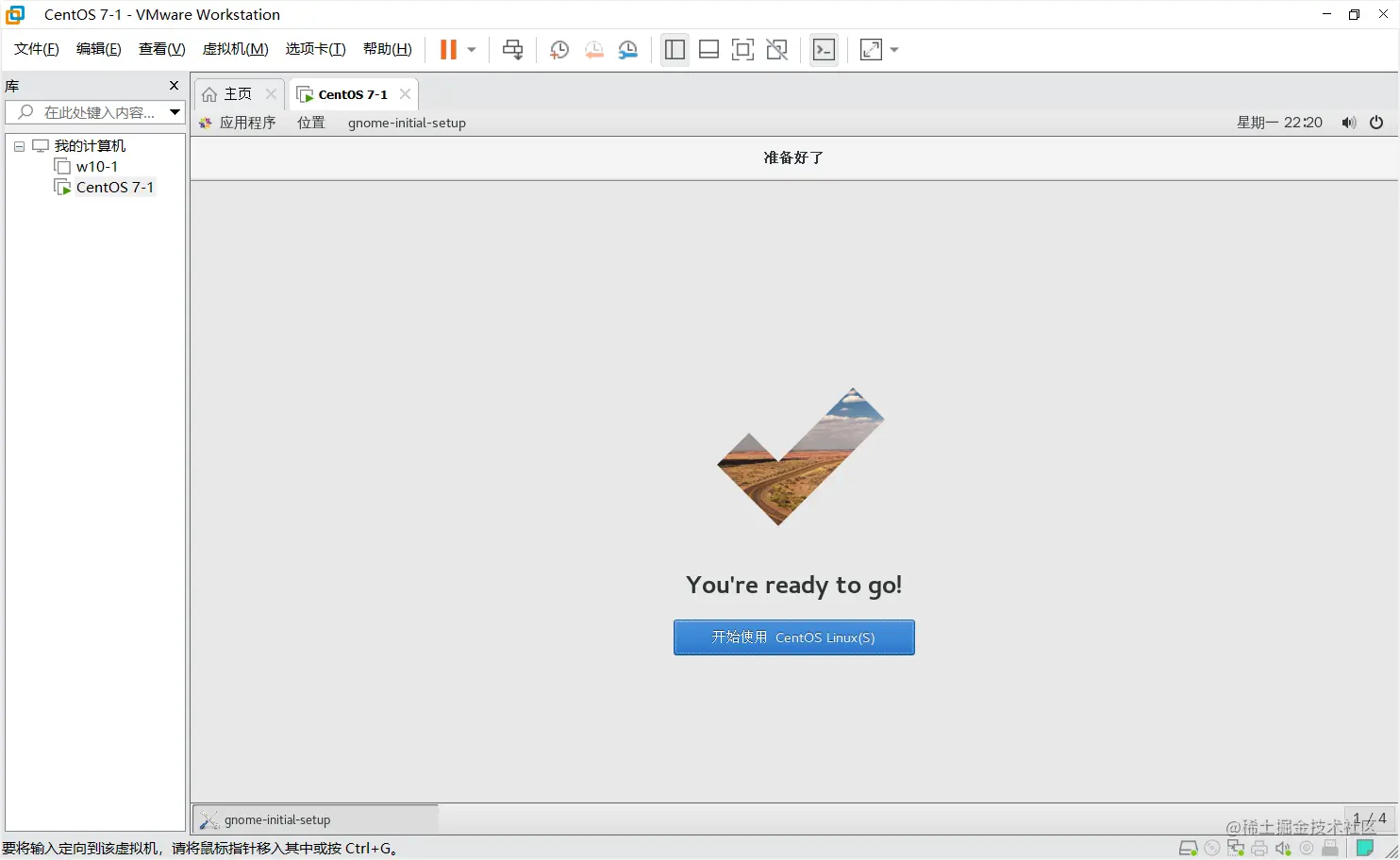Click gnome-initial-setup in the guest top bar
Image resolution: width=1400 pixels, height=860 pixels.
point(407,123)
